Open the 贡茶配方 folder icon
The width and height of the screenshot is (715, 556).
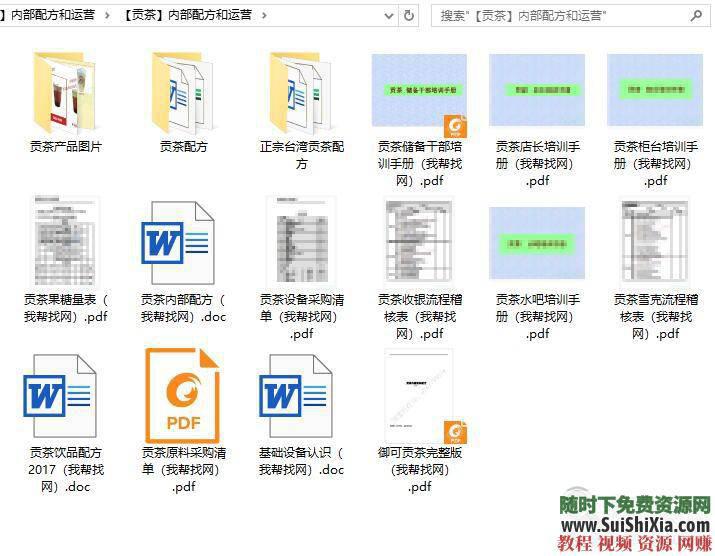(x=183, y=93)
